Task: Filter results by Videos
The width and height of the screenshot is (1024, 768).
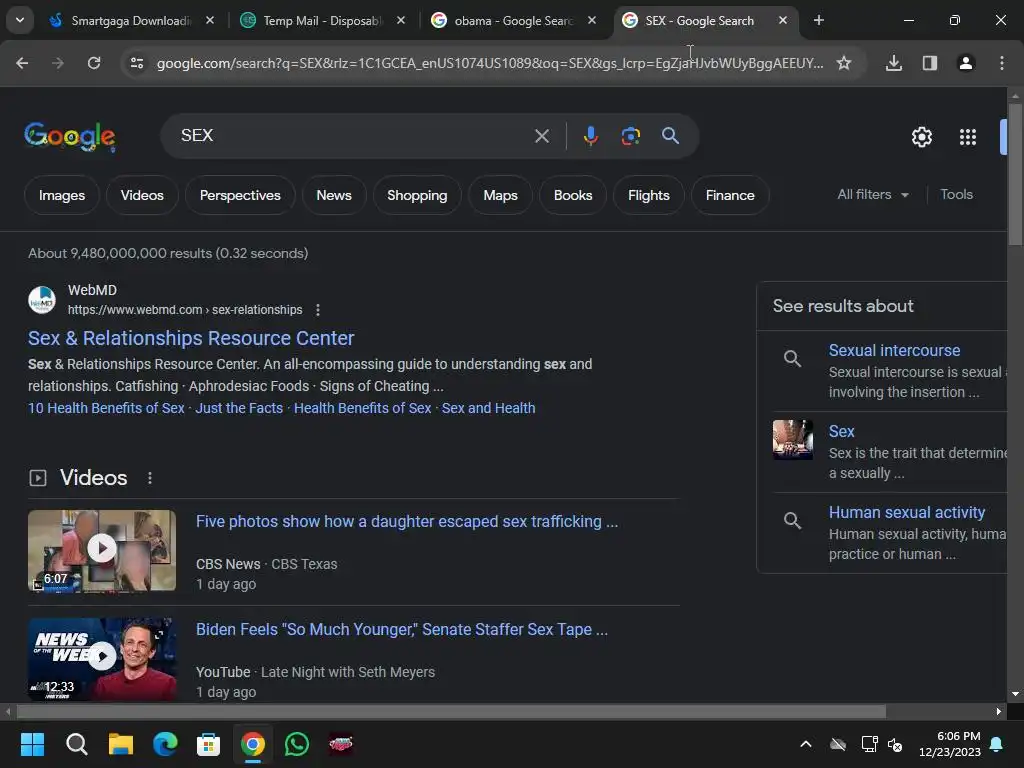Action: (x=142, y=195)
